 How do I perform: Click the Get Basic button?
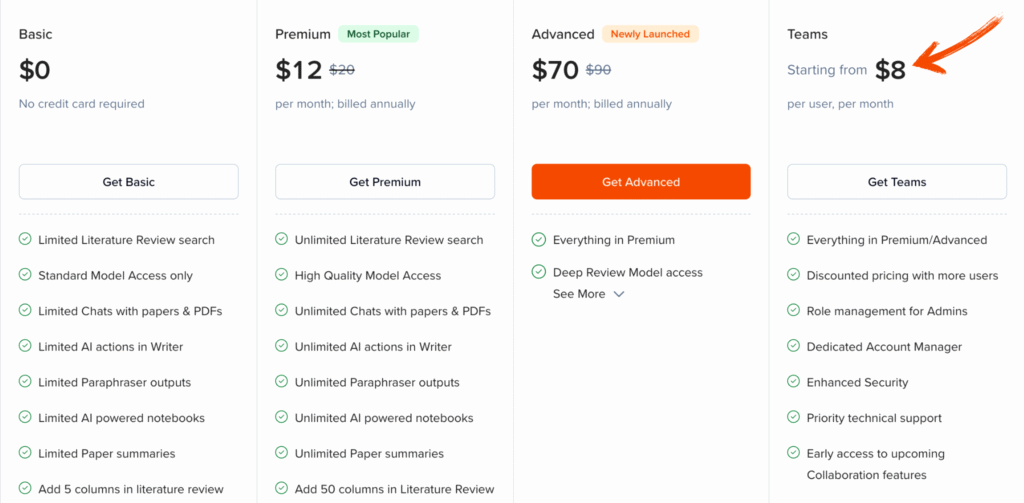pos(128,182)
